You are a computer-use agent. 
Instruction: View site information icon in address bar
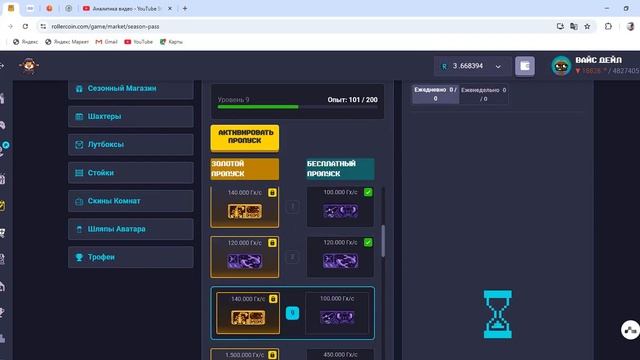[43, 26]
